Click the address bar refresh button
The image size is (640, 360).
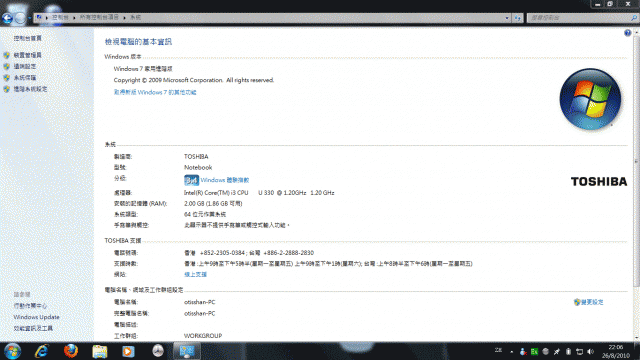517,18
